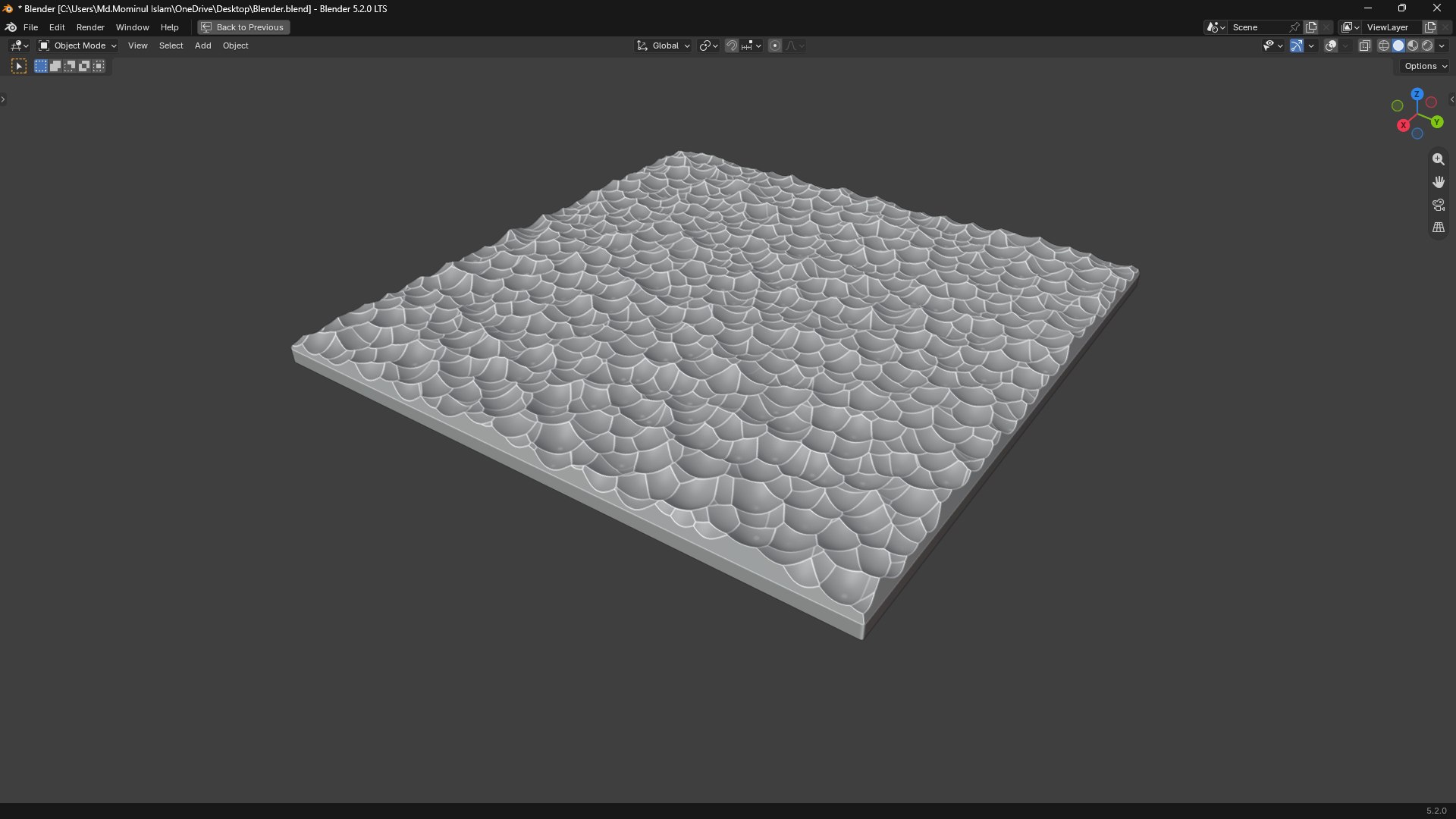Click the ViewLayer name field

pyautogui.click(x=1392, y=27)
